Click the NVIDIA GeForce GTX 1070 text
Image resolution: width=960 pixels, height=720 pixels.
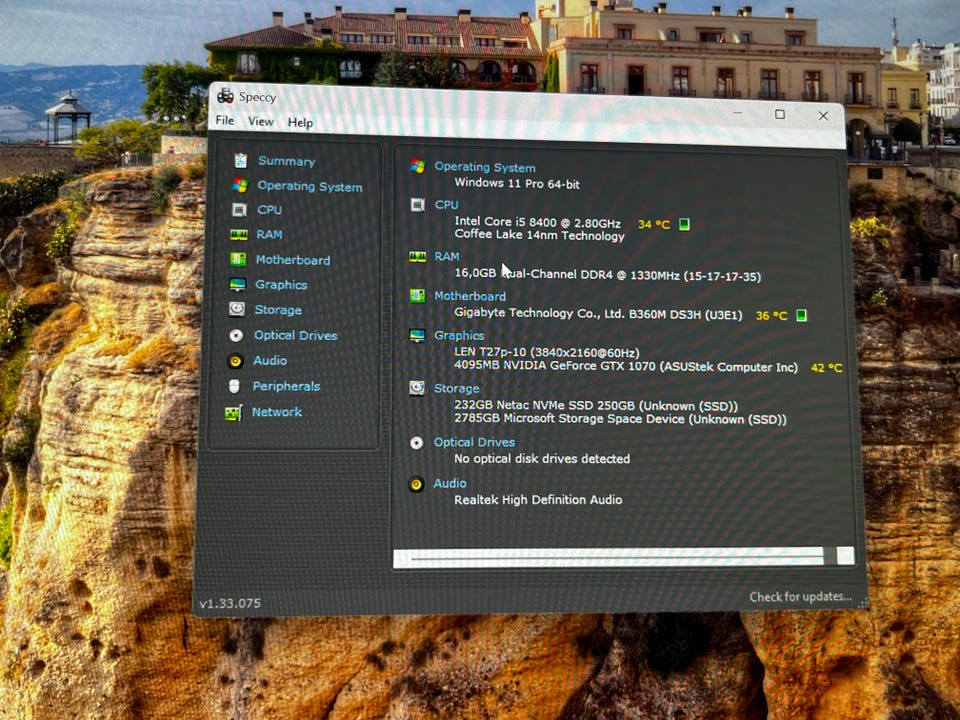pos(626,366)
